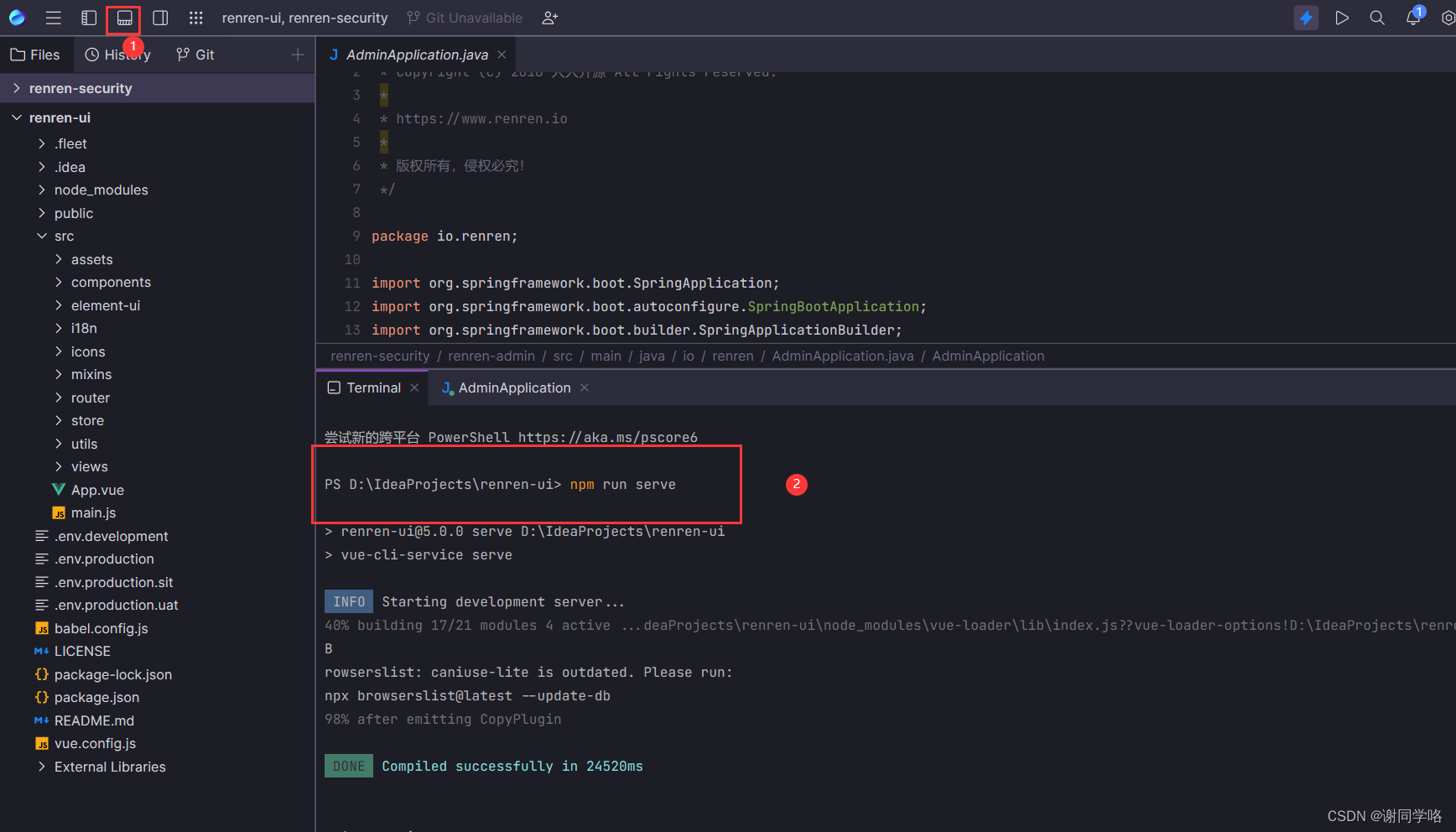Image resolution: width=1456 pixels, height=832 pixels.
Task: Close the AdminApplication run tab
Action: 585,387
